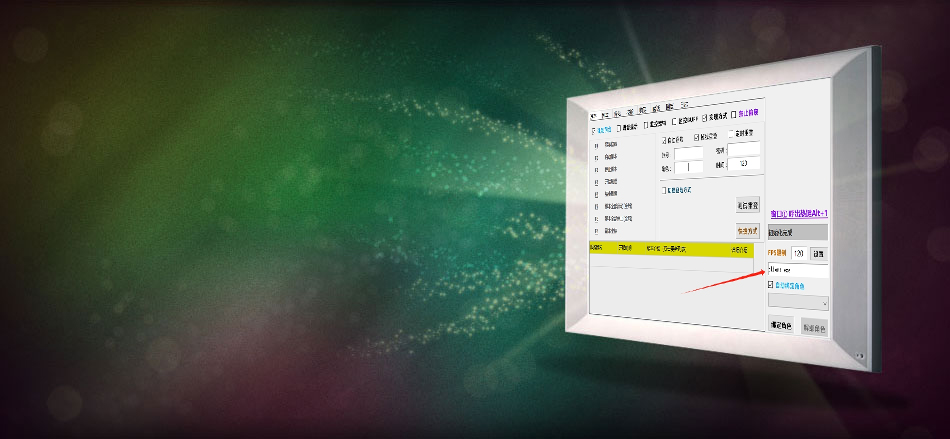Click the bind role button beneath the dropdown
This screenshot has height=439, width=950.
pos(781,325)
